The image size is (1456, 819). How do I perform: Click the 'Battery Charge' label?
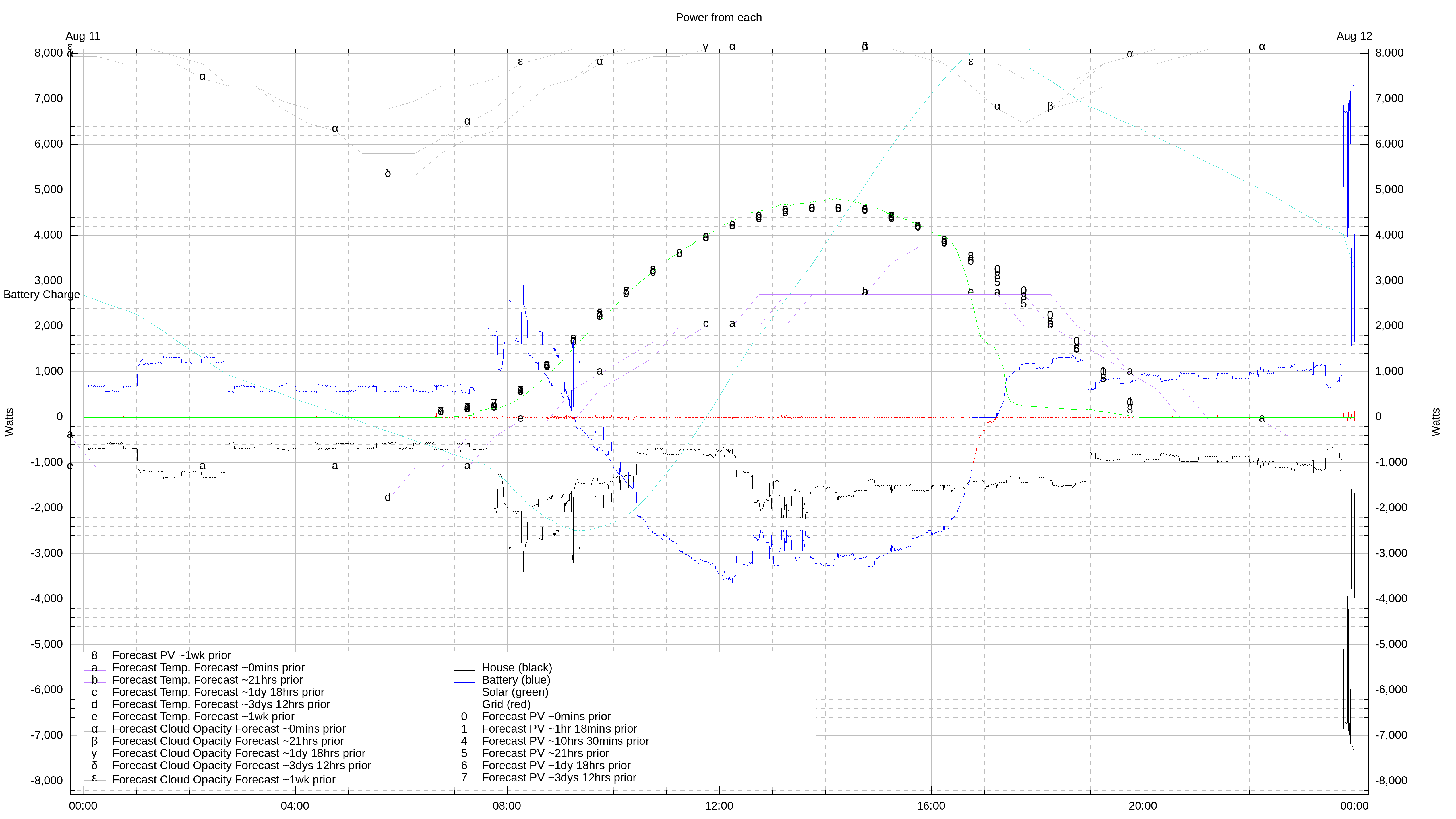pyautogui.click(x=42, y=295)
